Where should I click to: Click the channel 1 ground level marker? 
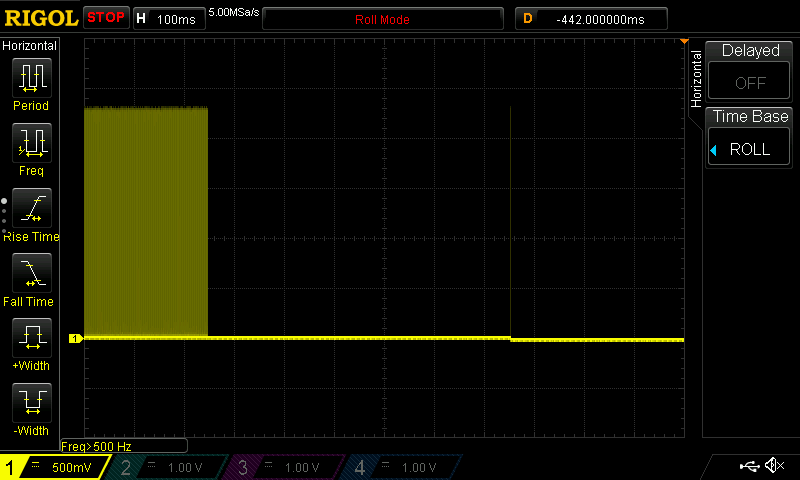click(x=74, y=339)
